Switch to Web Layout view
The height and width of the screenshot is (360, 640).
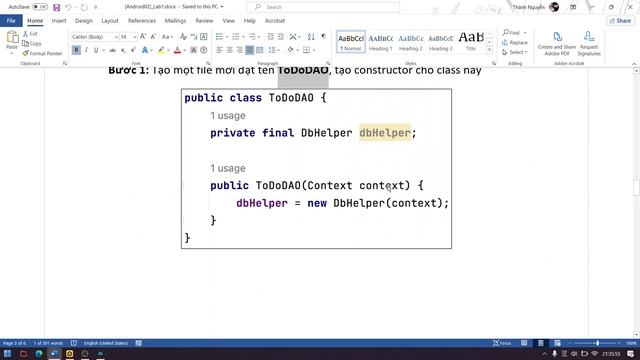557,343
